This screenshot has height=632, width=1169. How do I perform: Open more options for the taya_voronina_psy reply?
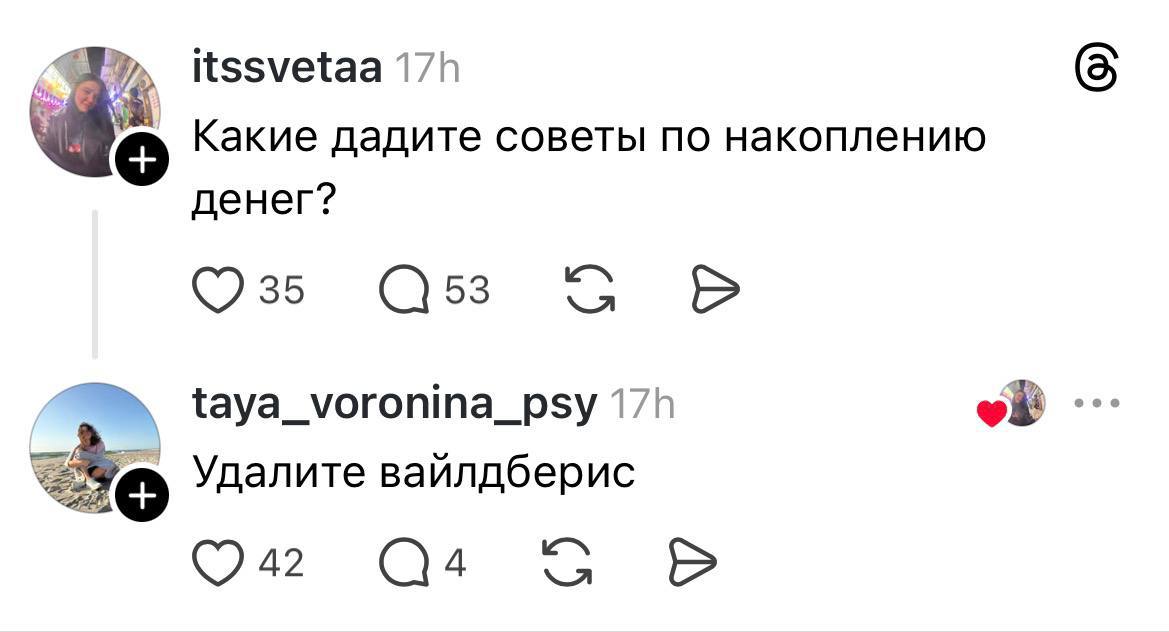(x=1097, y=404)
